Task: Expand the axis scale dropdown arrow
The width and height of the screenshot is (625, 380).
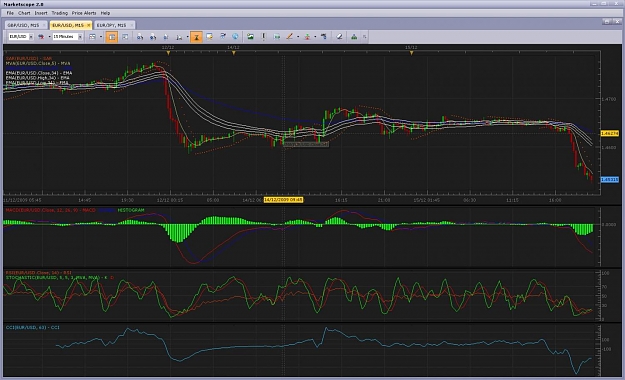Action: 187,37
